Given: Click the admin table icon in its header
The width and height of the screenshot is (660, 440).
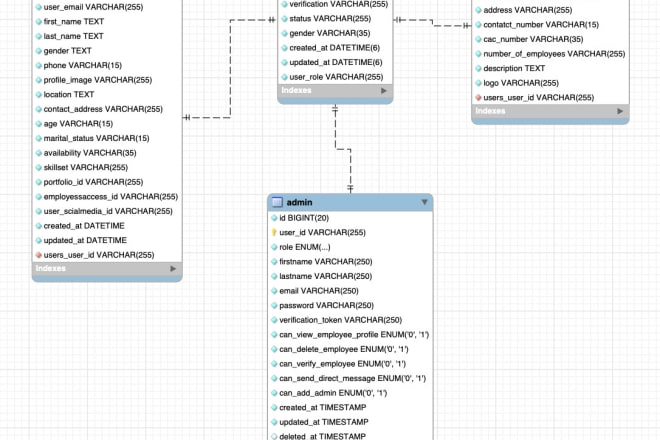Looking at the screenshot, I should [x=277, y=202].
